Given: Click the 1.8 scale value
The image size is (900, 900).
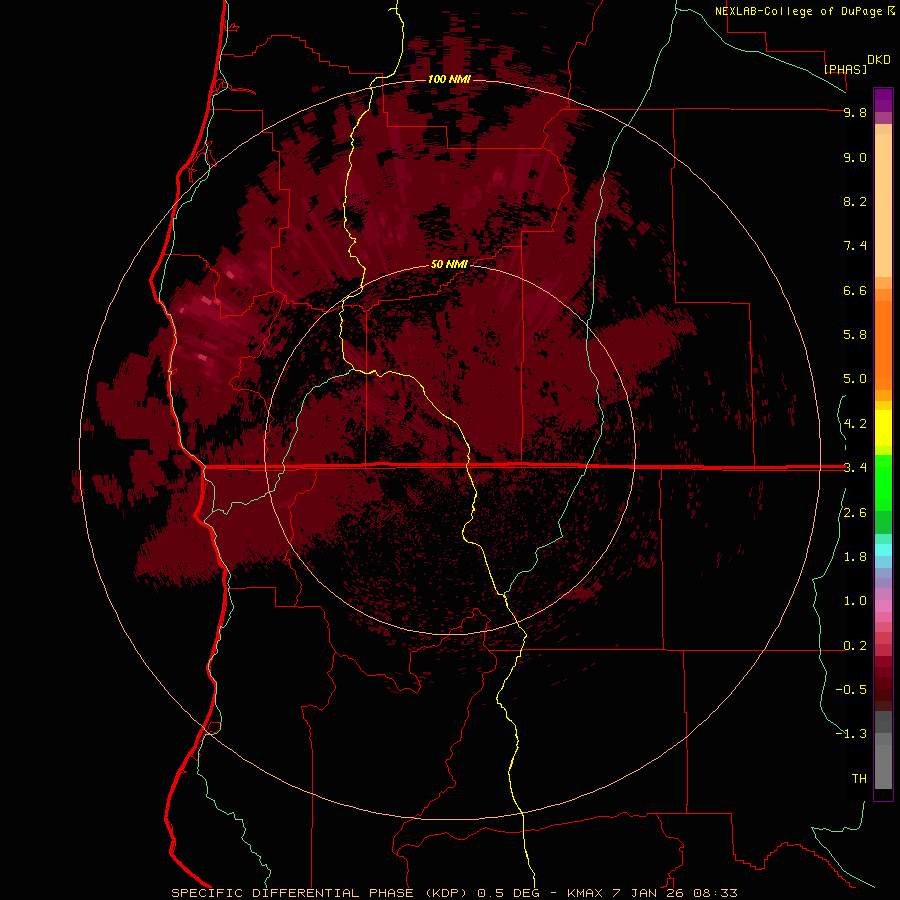Looking at the screenshot, I should [855, 557].
